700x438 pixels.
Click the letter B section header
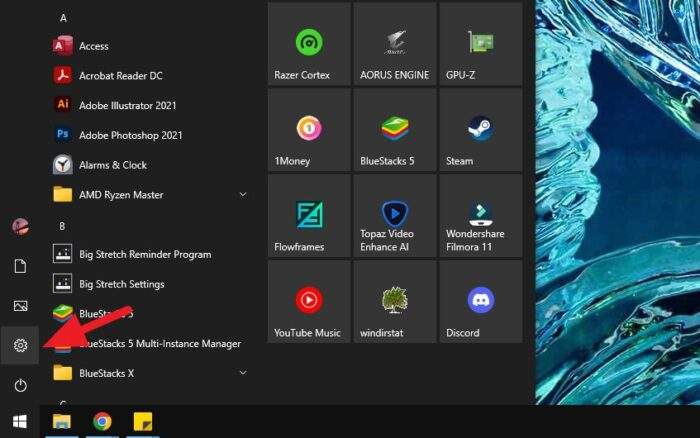62,226
